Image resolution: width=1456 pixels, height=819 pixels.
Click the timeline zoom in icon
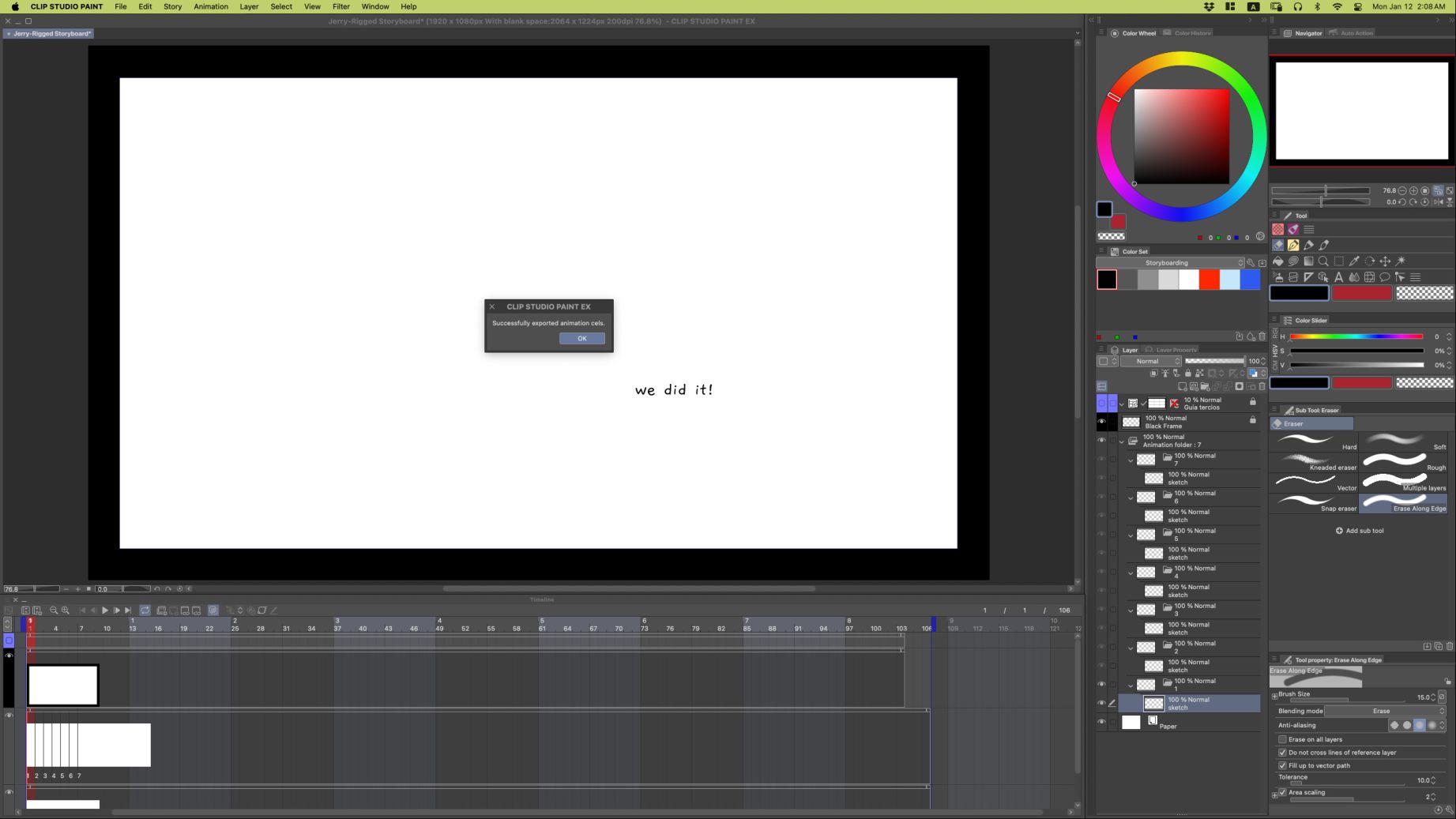coord(66,610)
